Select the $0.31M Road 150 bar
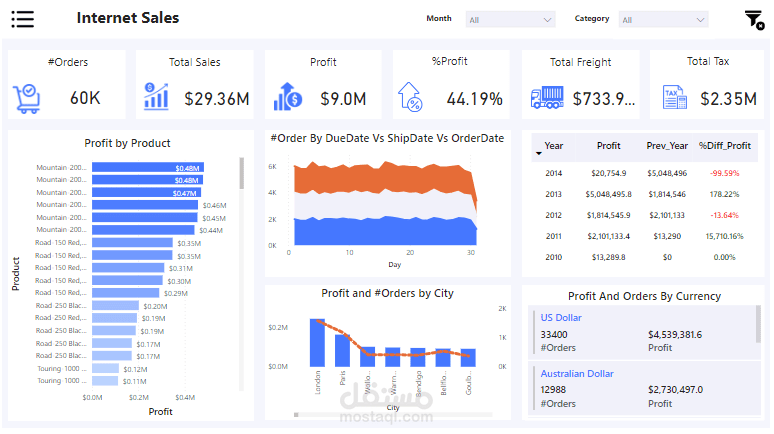The height and width of the screenshot is (434, 774). (x=128, y=268)
